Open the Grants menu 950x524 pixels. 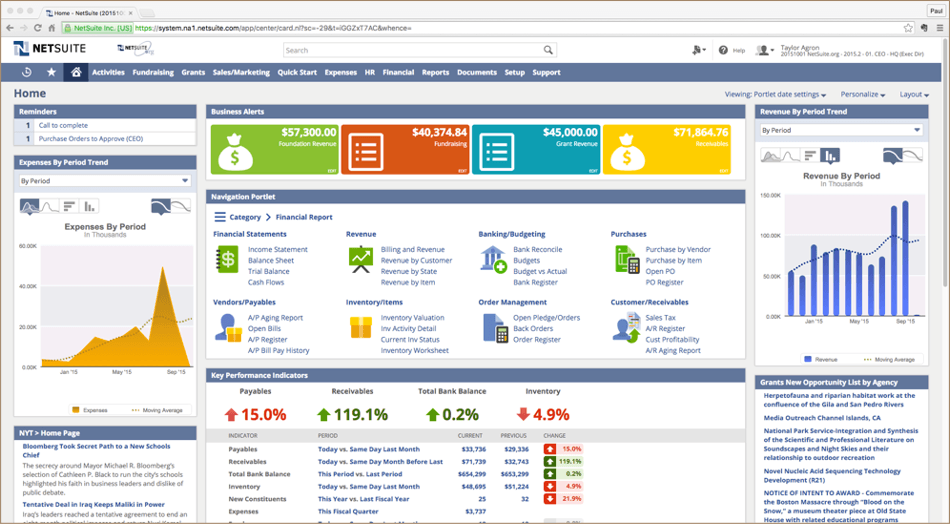[193, 72]
